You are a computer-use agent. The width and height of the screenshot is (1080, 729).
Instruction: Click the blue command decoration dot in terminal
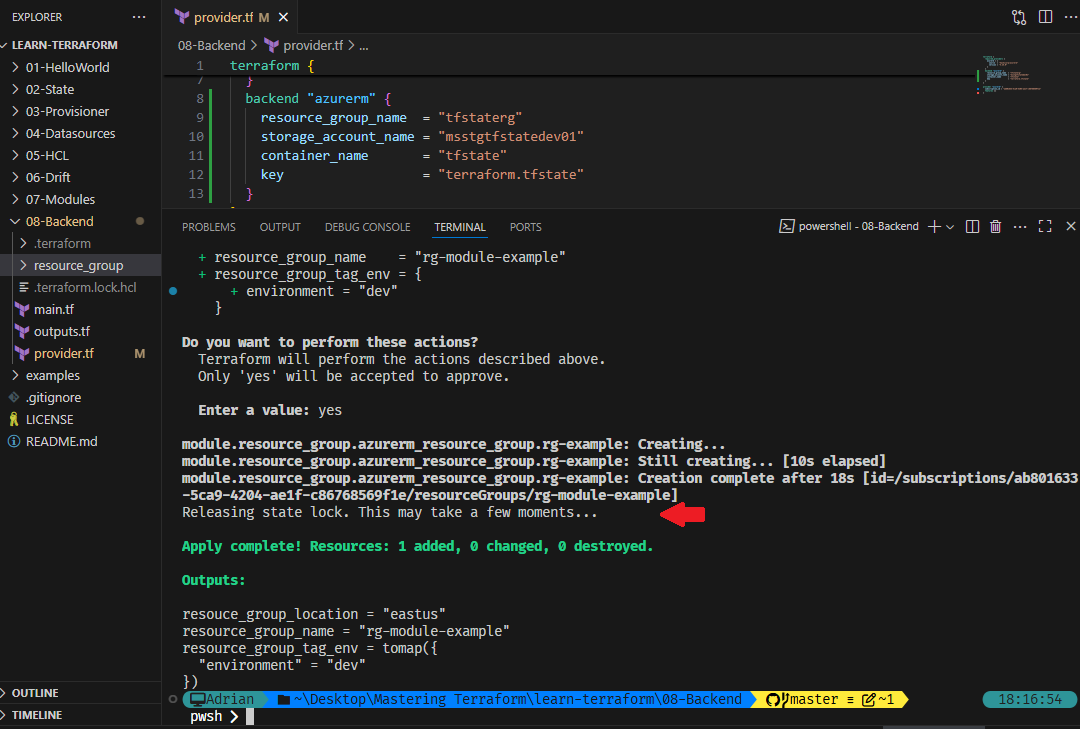coord(173,291)
